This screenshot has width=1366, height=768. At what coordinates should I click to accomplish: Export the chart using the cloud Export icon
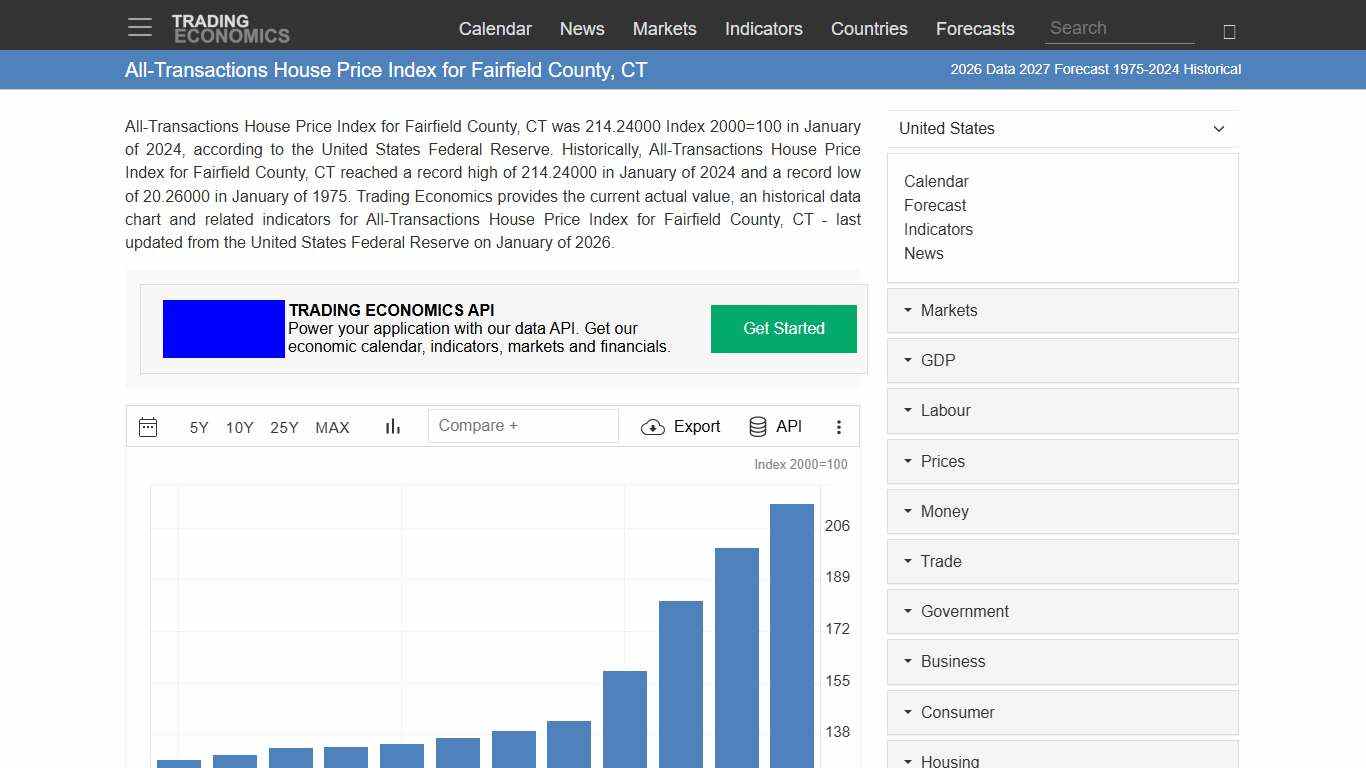[x=681, y=426]
